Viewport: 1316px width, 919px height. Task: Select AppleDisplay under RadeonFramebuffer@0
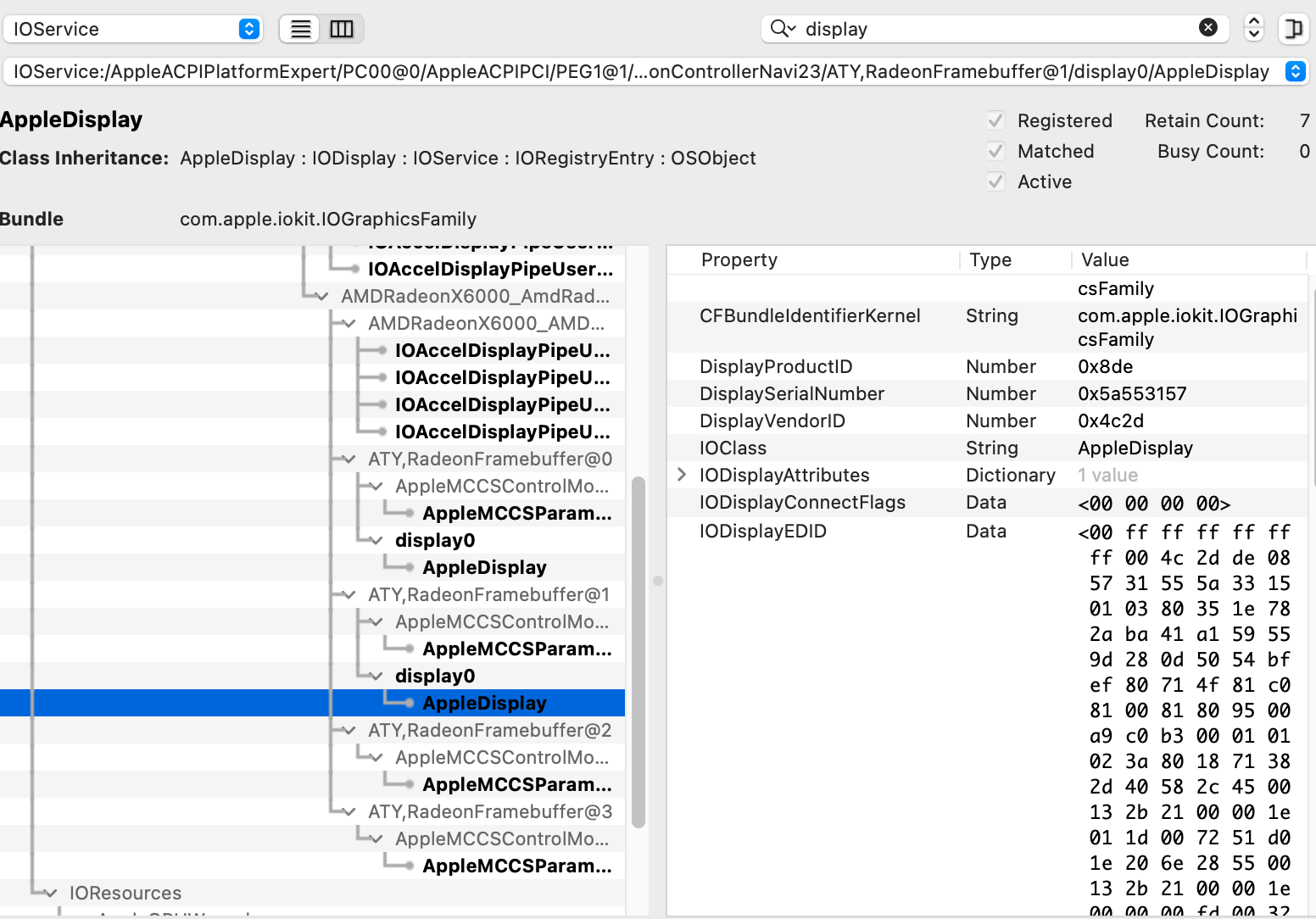[x=484, y=567]
